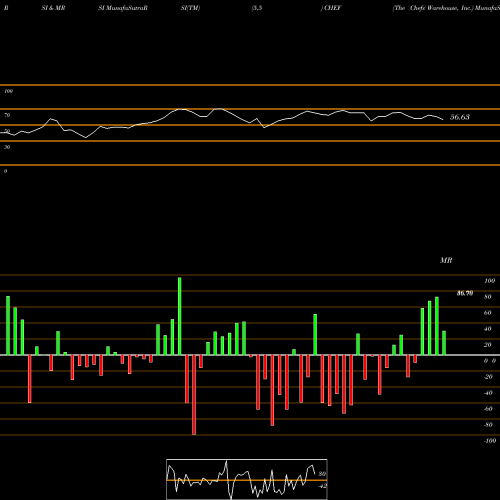Image resolution: width=500 pixels, height=500 pixels.
Task: Click the -42 label in mini chart
Action: pos(322,486)
